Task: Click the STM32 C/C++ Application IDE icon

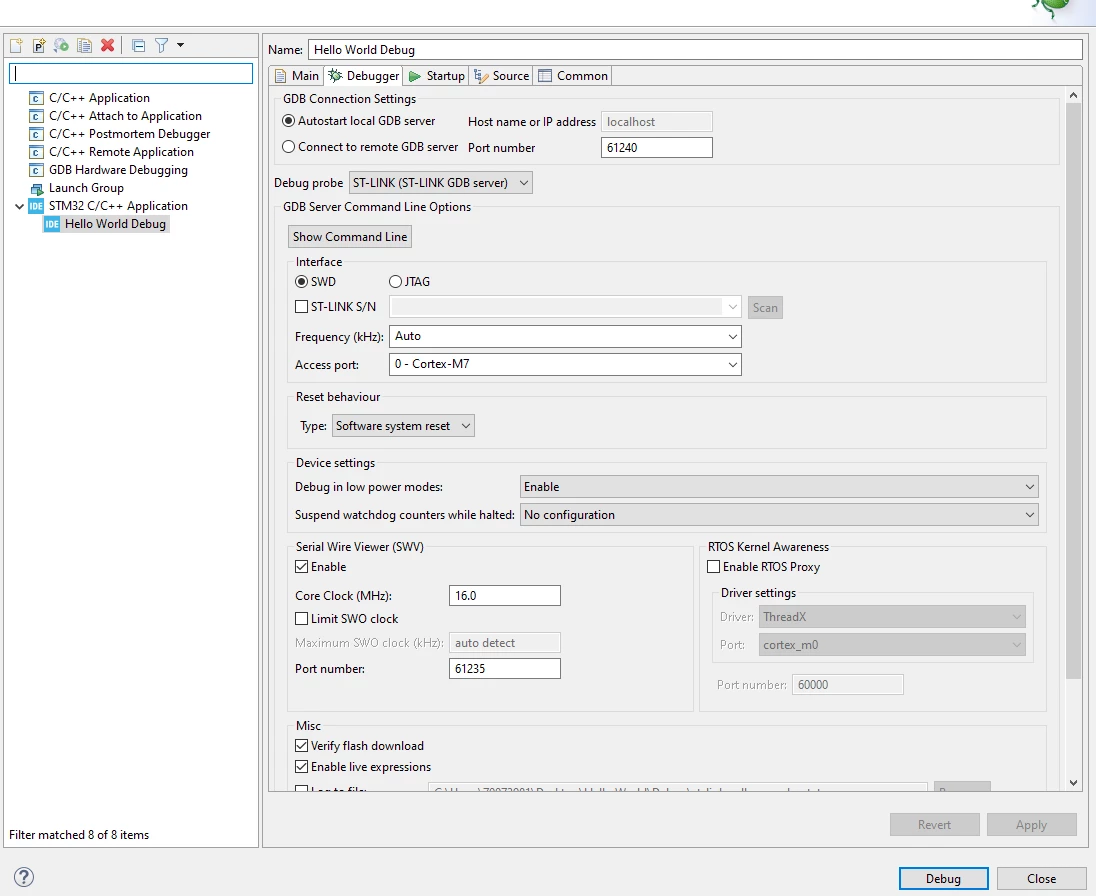Action: (36, 206)
